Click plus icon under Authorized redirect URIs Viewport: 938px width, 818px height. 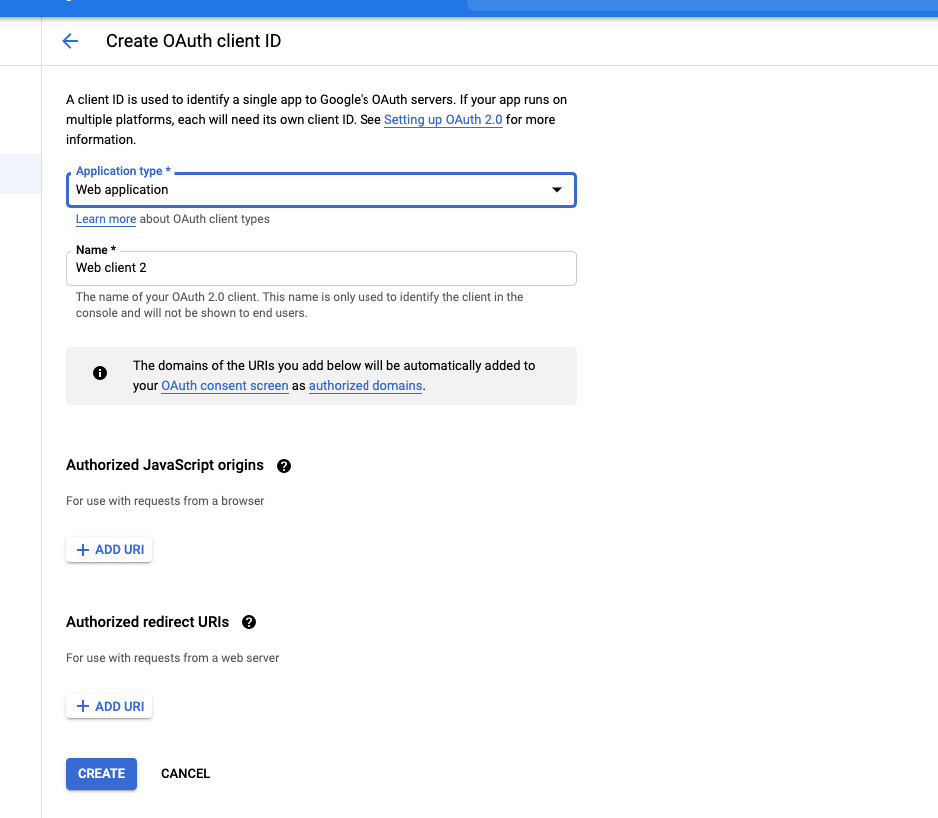coord(83,707)
